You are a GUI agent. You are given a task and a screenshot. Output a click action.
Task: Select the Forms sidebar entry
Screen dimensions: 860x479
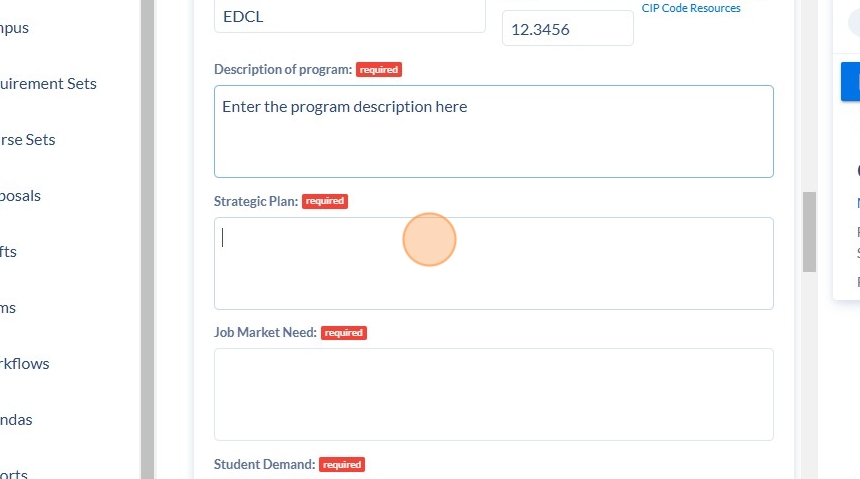8,308
